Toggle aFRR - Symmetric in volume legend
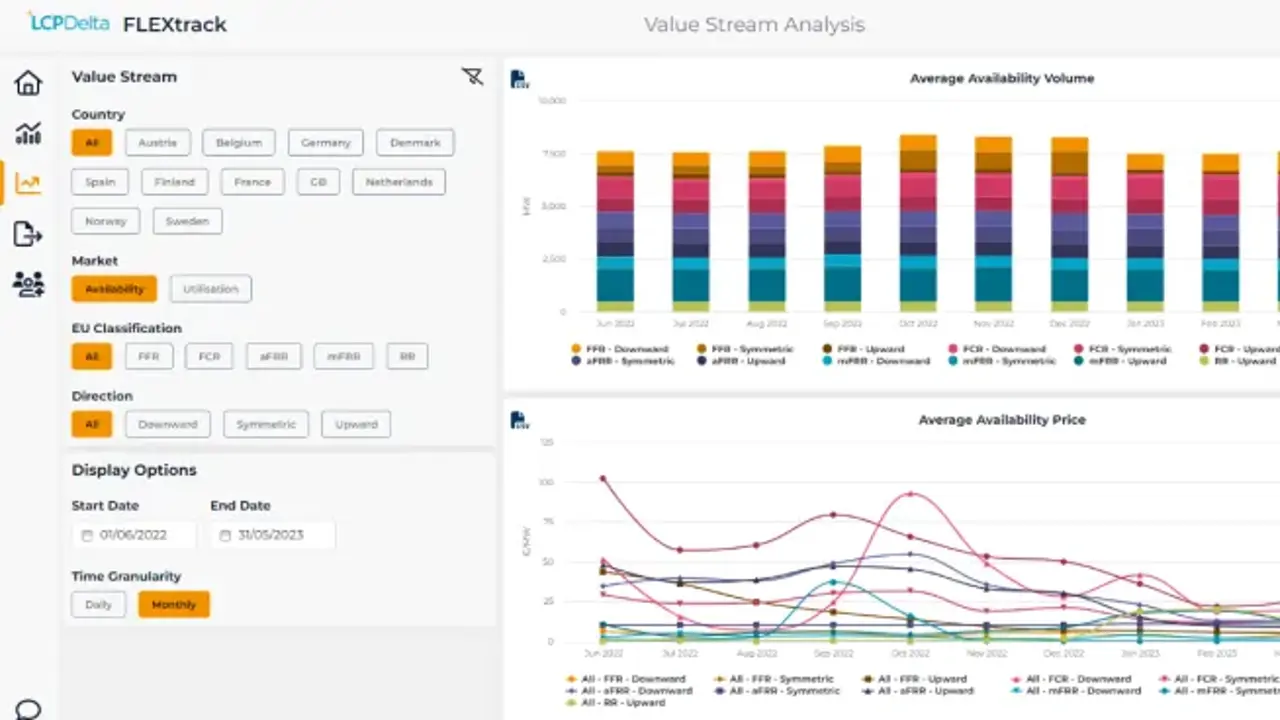 tap(623, 361)
